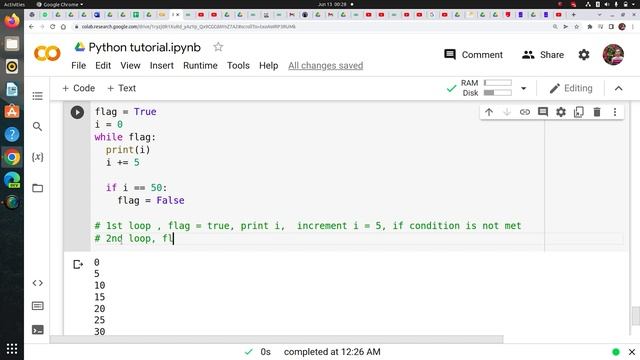Open the Google account avatar
This screenshot has width=640, height=360.
613,54
